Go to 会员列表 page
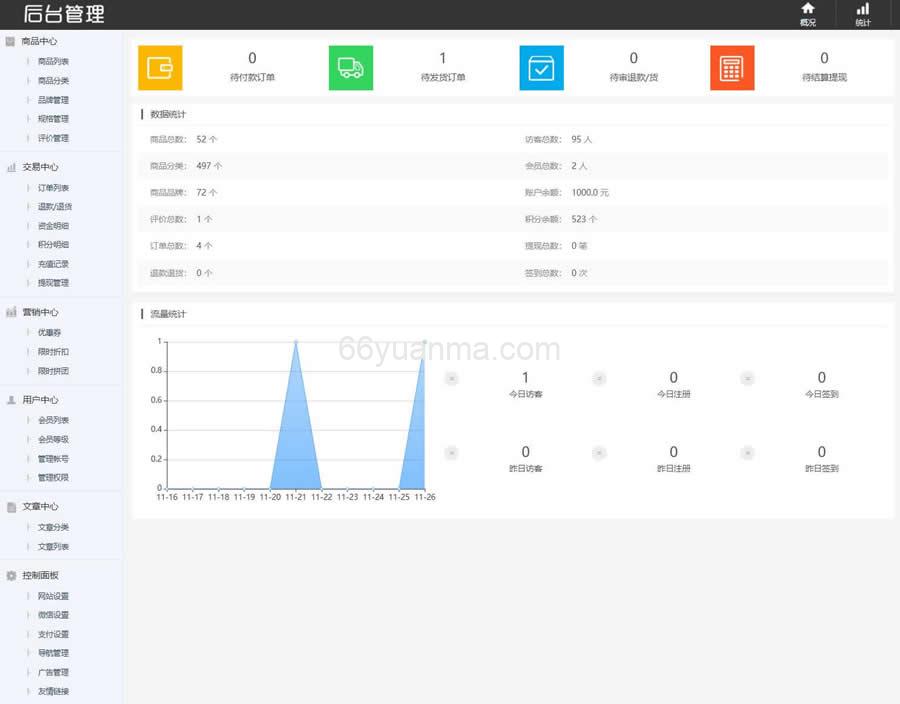900x704 pixels. pos(53,420)
